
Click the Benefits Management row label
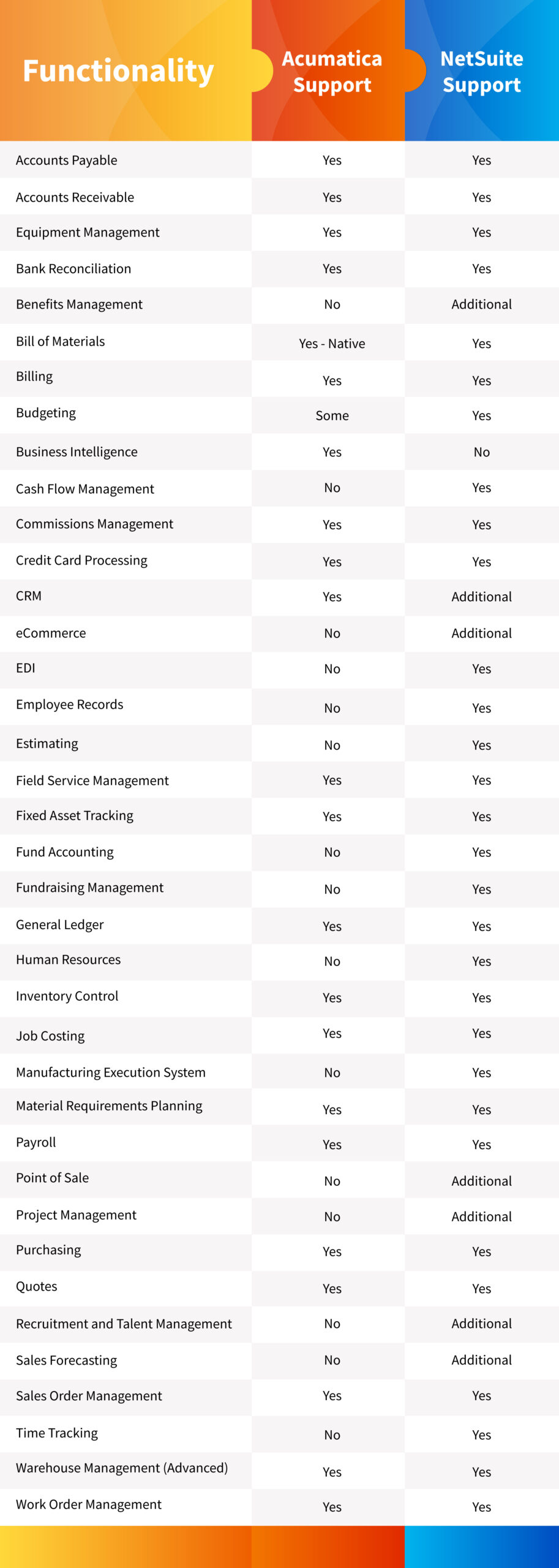coord(79,304)
